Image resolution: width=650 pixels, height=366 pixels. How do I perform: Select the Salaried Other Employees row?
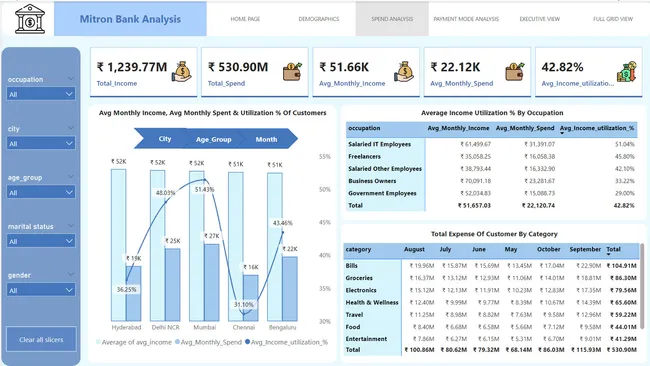491,169
